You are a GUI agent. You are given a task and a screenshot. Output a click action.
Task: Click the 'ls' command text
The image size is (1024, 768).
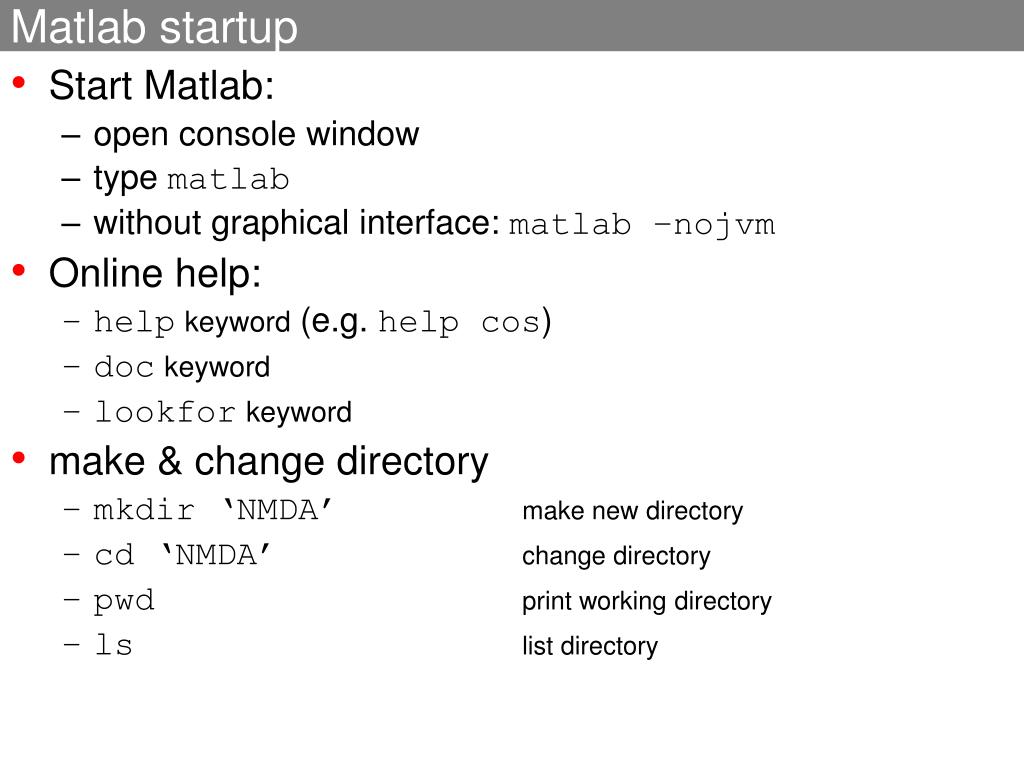coord(114,645)
